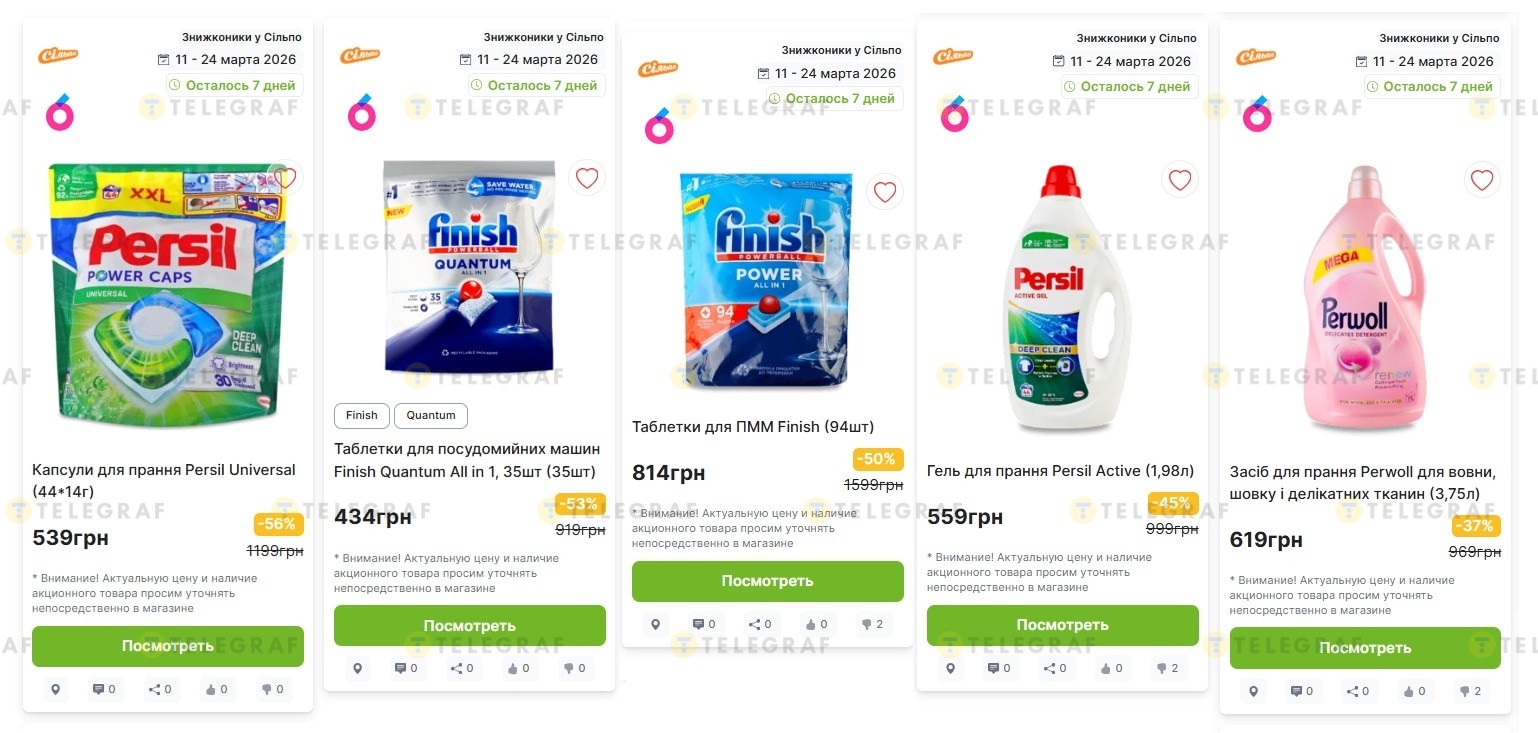Share the Finish 94шт tablets offer
The height and width of the screenshot is (733, 1538).
[x=760, y=624]
